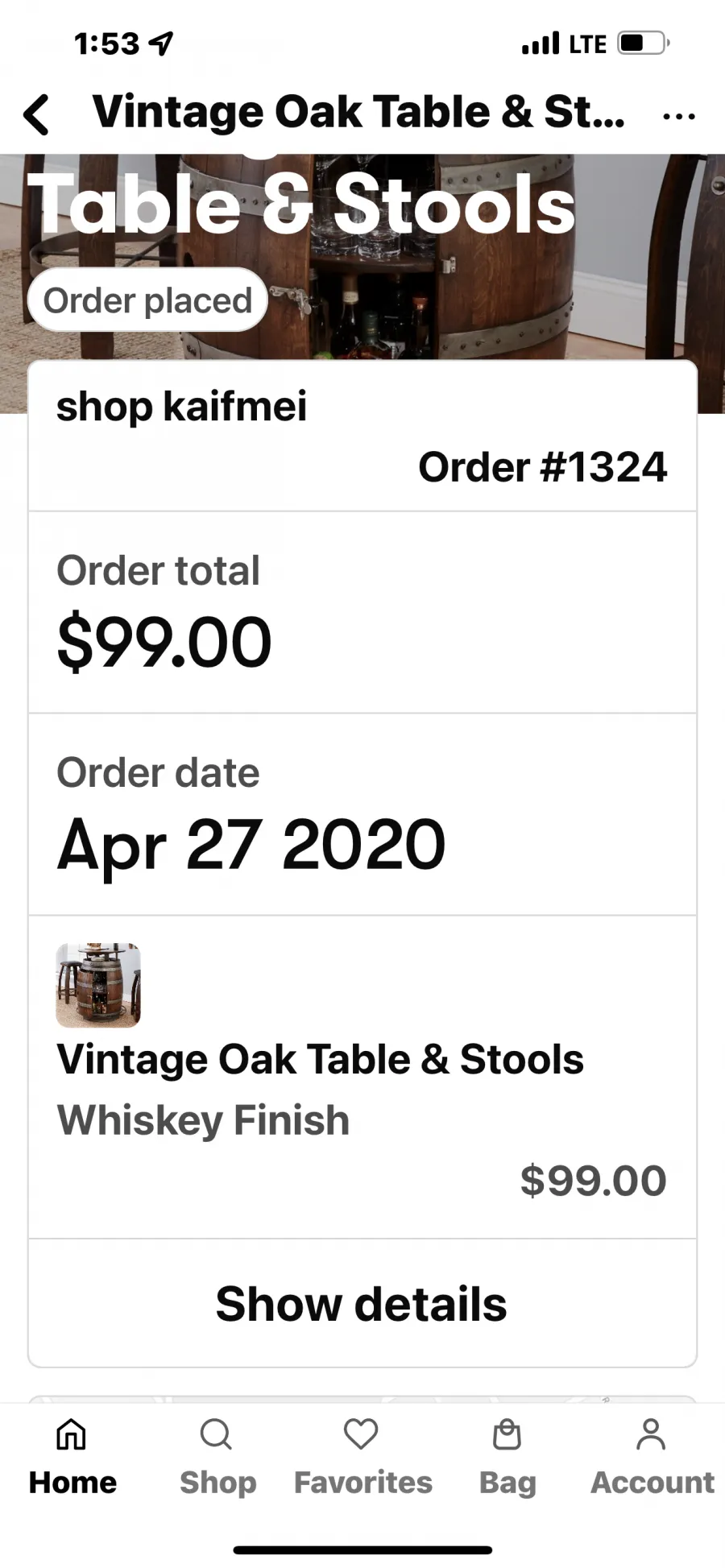
Task: Expand order with Show details
Action: pos(362,1304)
